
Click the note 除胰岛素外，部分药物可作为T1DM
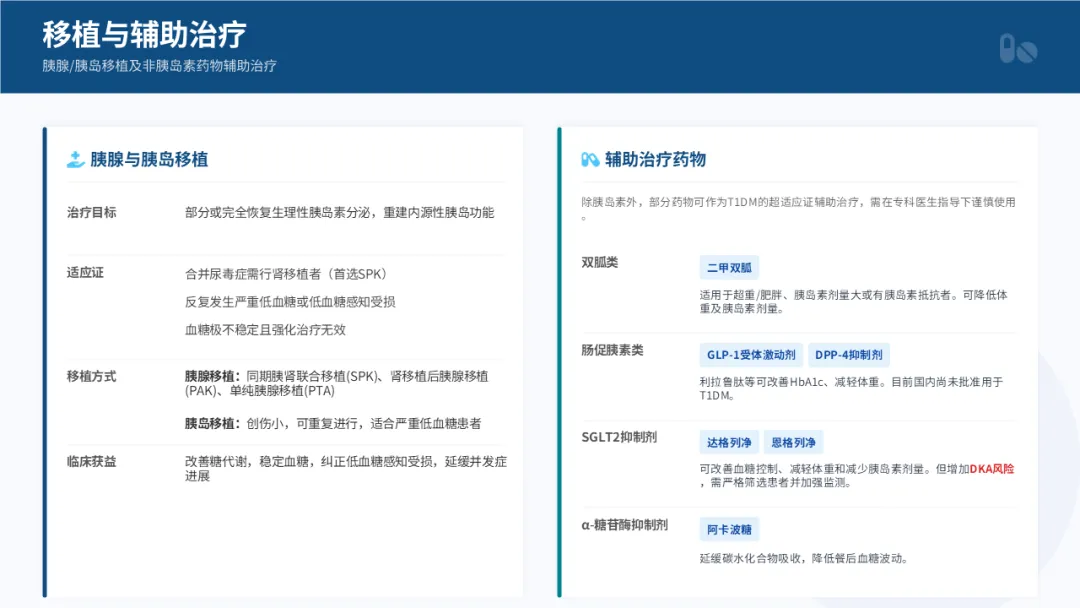[669, 202]
